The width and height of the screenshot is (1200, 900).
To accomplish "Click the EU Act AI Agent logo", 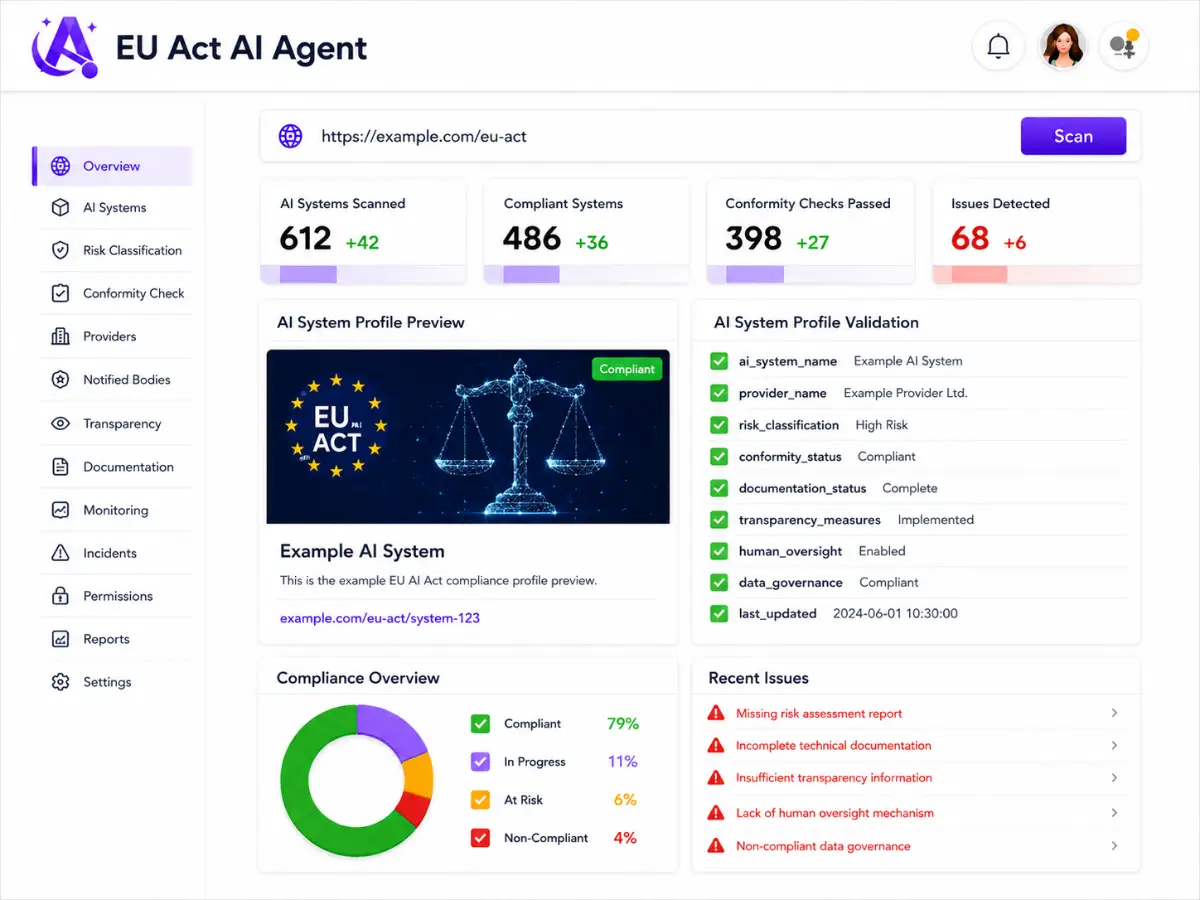I will click(65, 46).
